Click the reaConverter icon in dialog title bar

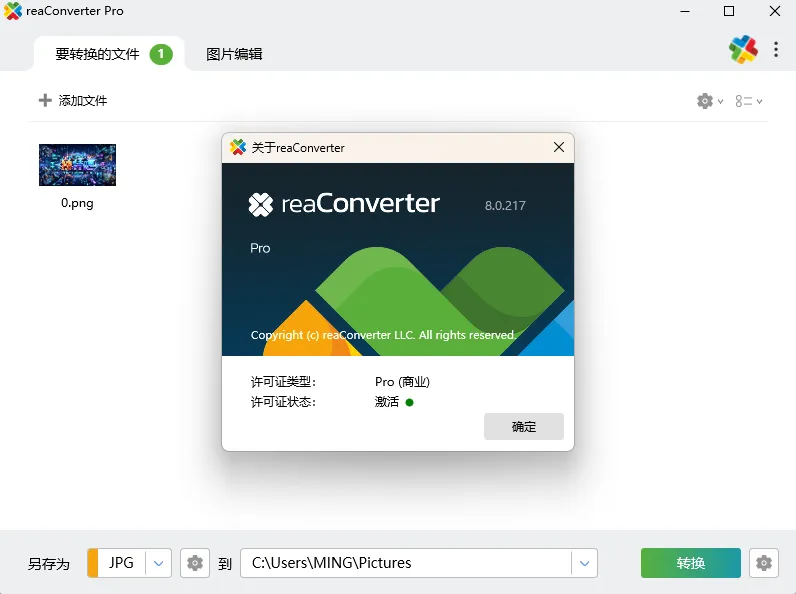coord(238,147)
